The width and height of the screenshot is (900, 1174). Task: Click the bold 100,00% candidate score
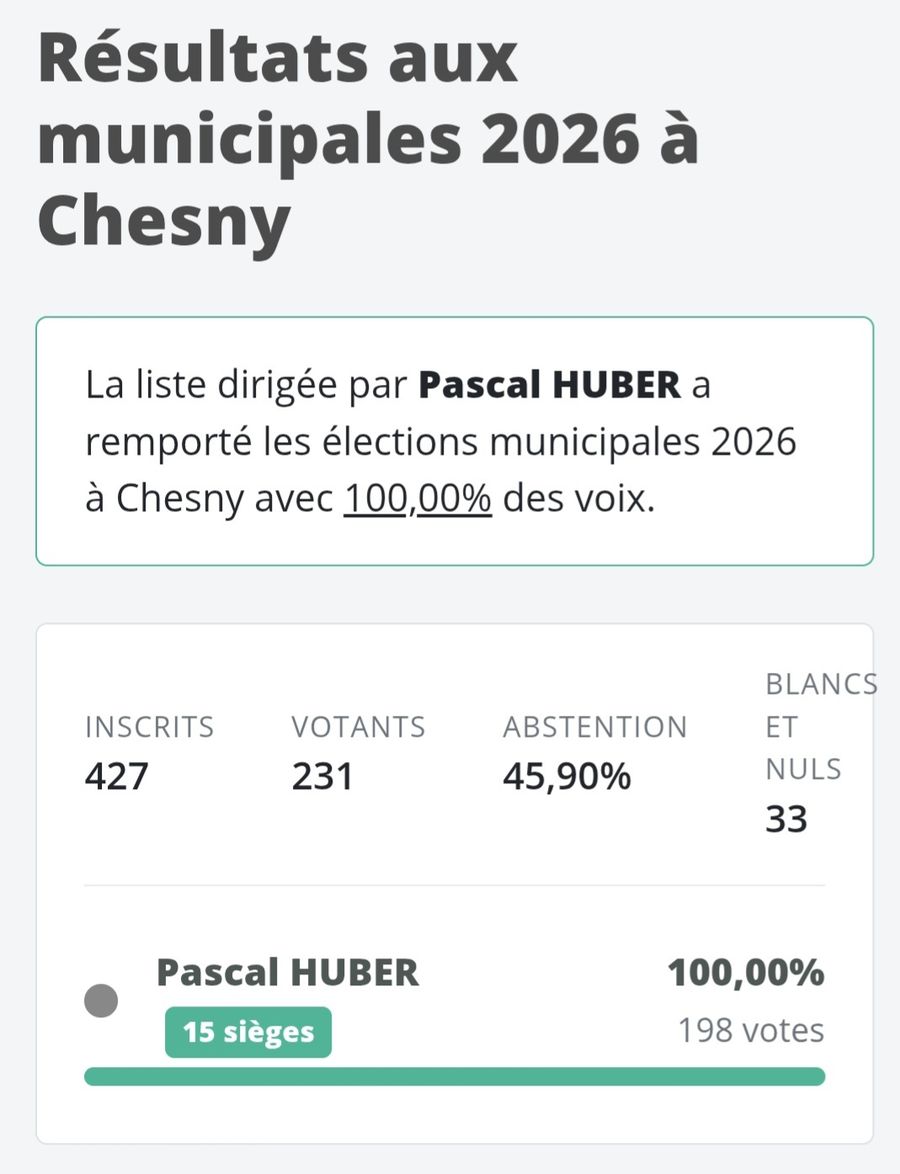point(746,972)
